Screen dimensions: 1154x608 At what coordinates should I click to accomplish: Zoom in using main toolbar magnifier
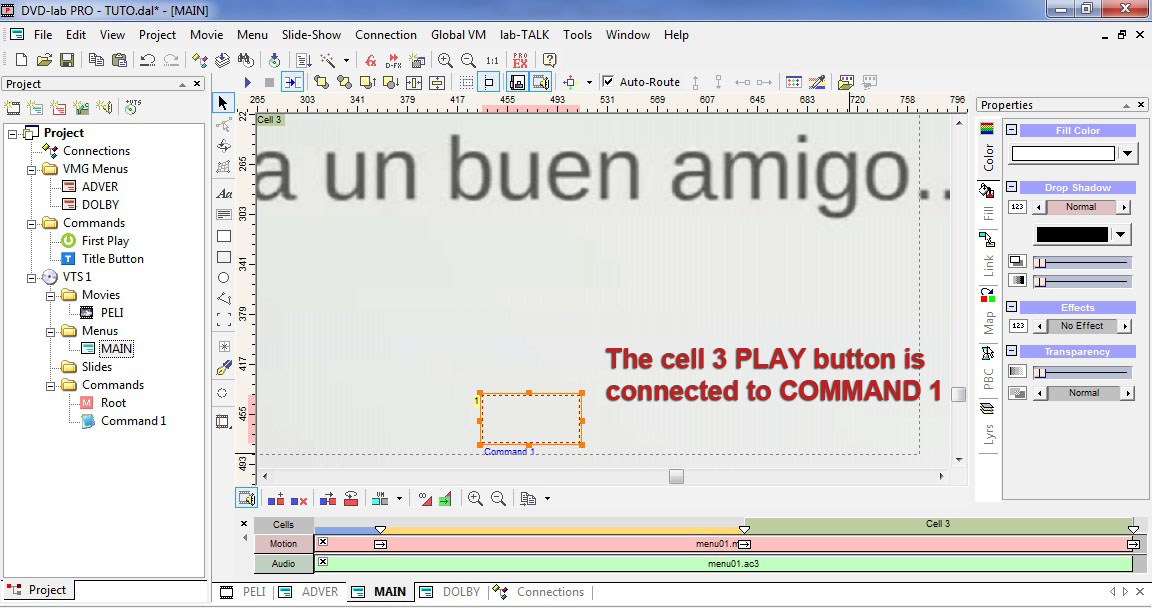point(445,60)
